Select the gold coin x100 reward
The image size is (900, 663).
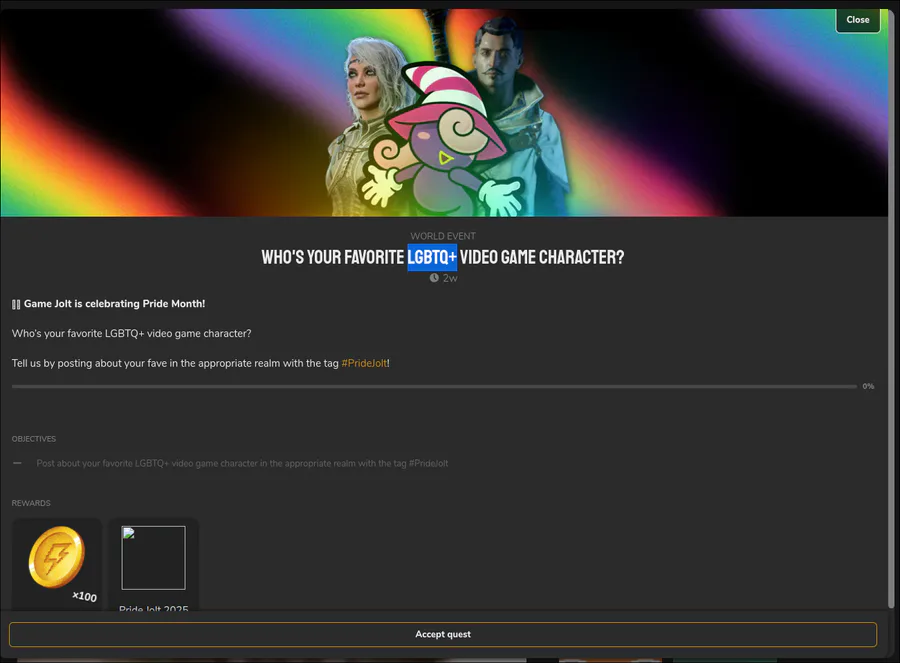pyautogui.click(x=57, y=564)
